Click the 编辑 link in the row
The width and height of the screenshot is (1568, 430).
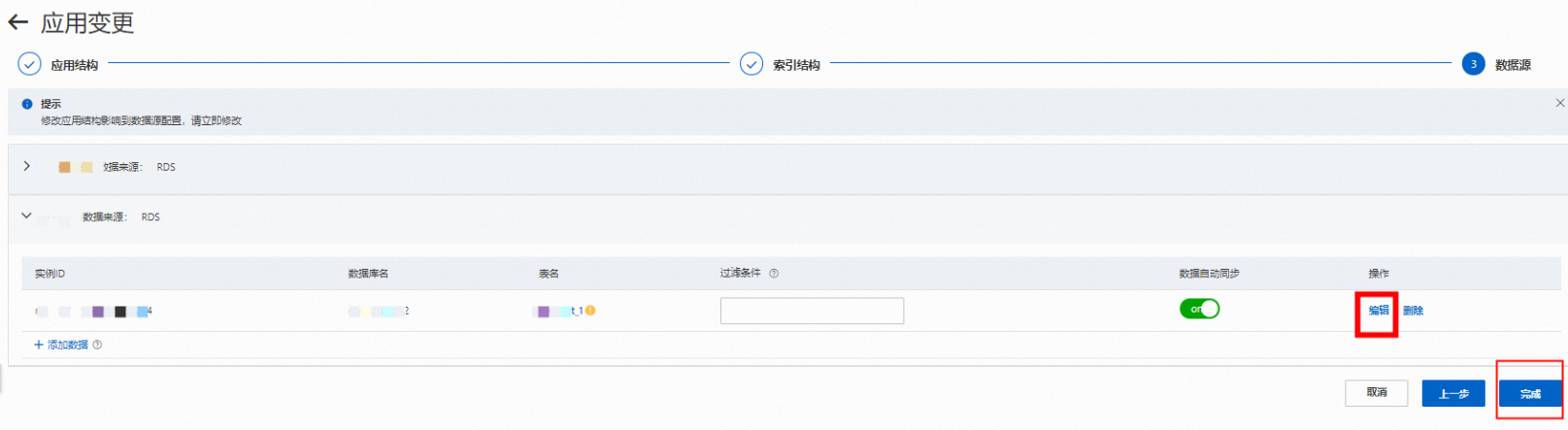coord(1379,311)
